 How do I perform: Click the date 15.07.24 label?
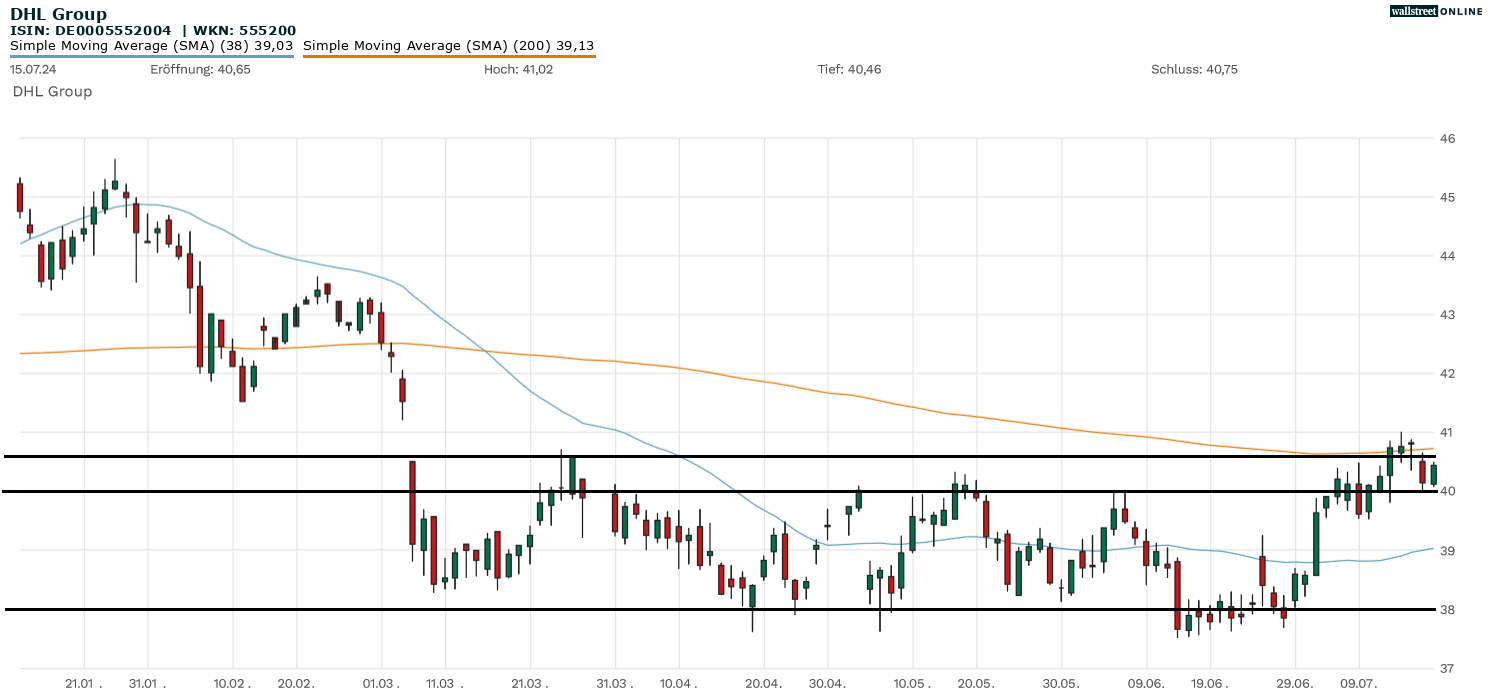pyautogui.click(x=32, y=69)
